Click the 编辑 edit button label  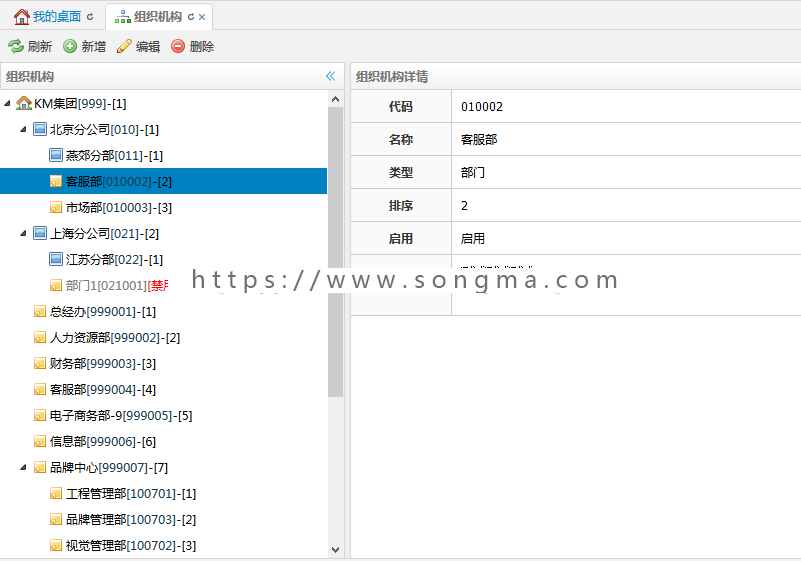coord(148,46)
